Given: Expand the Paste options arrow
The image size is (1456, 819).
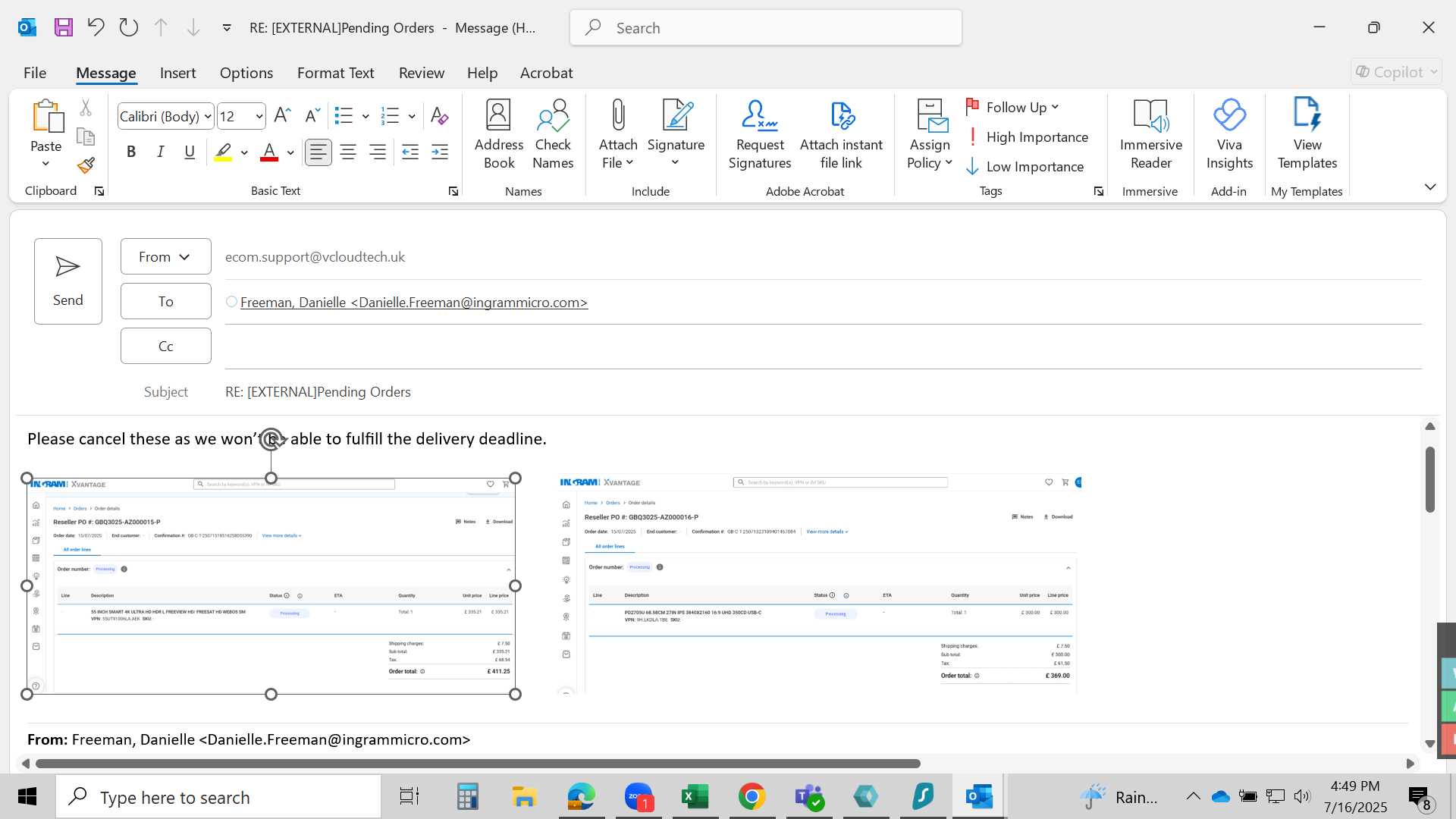Looking at the screenshot, I should click(45, 164).
